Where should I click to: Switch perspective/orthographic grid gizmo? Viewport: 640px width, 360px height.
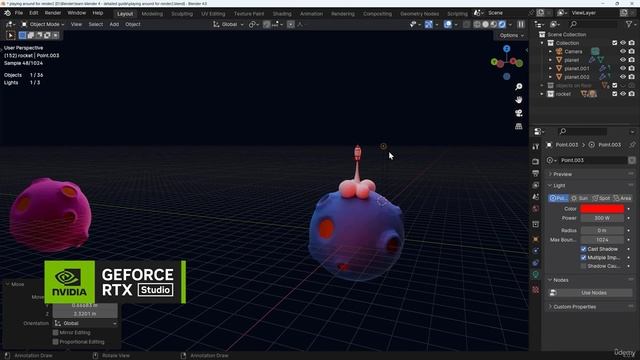pyautogui.click(x=518, y=126)
